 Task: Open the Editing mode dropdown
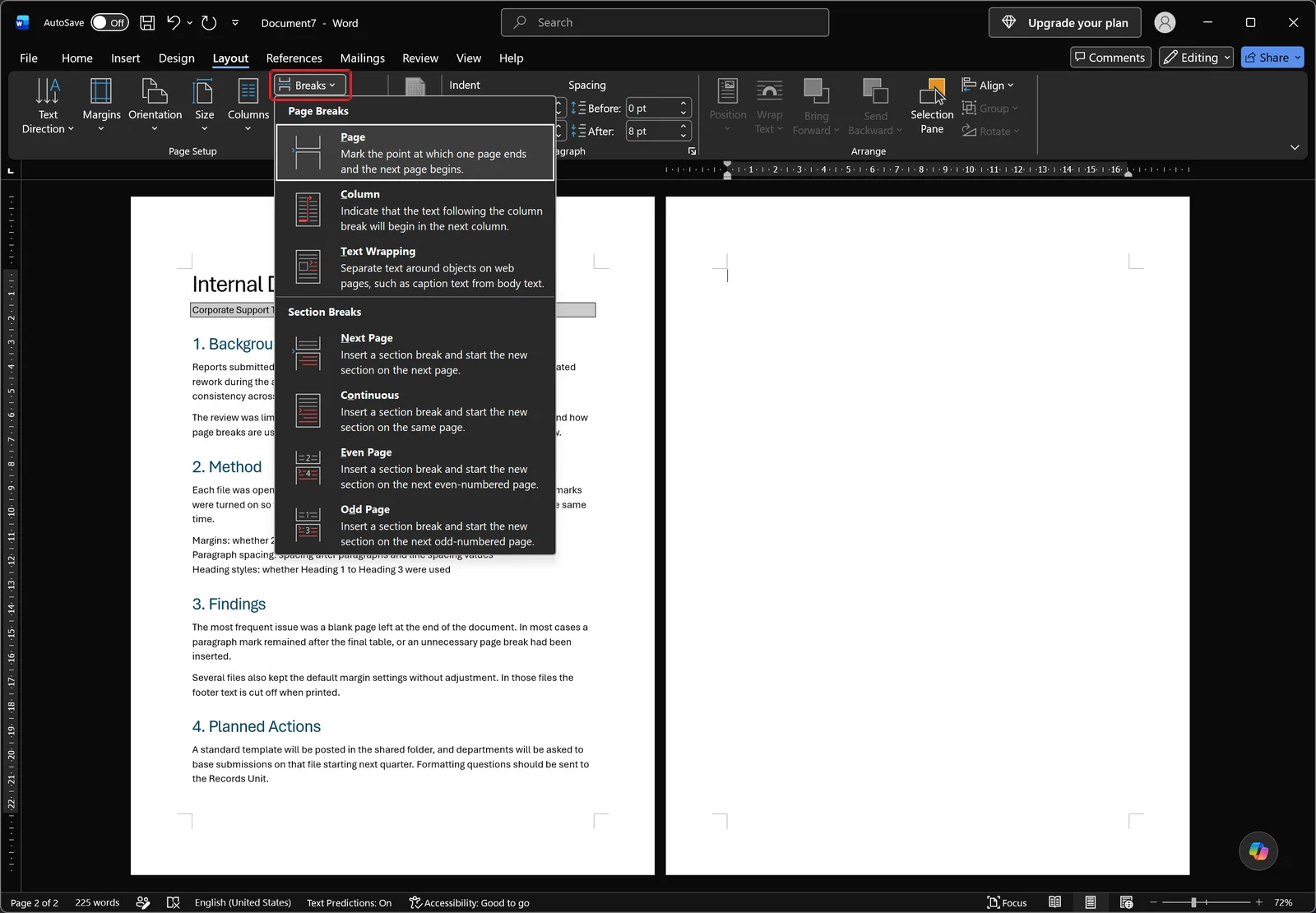[x=1196, y=57]
